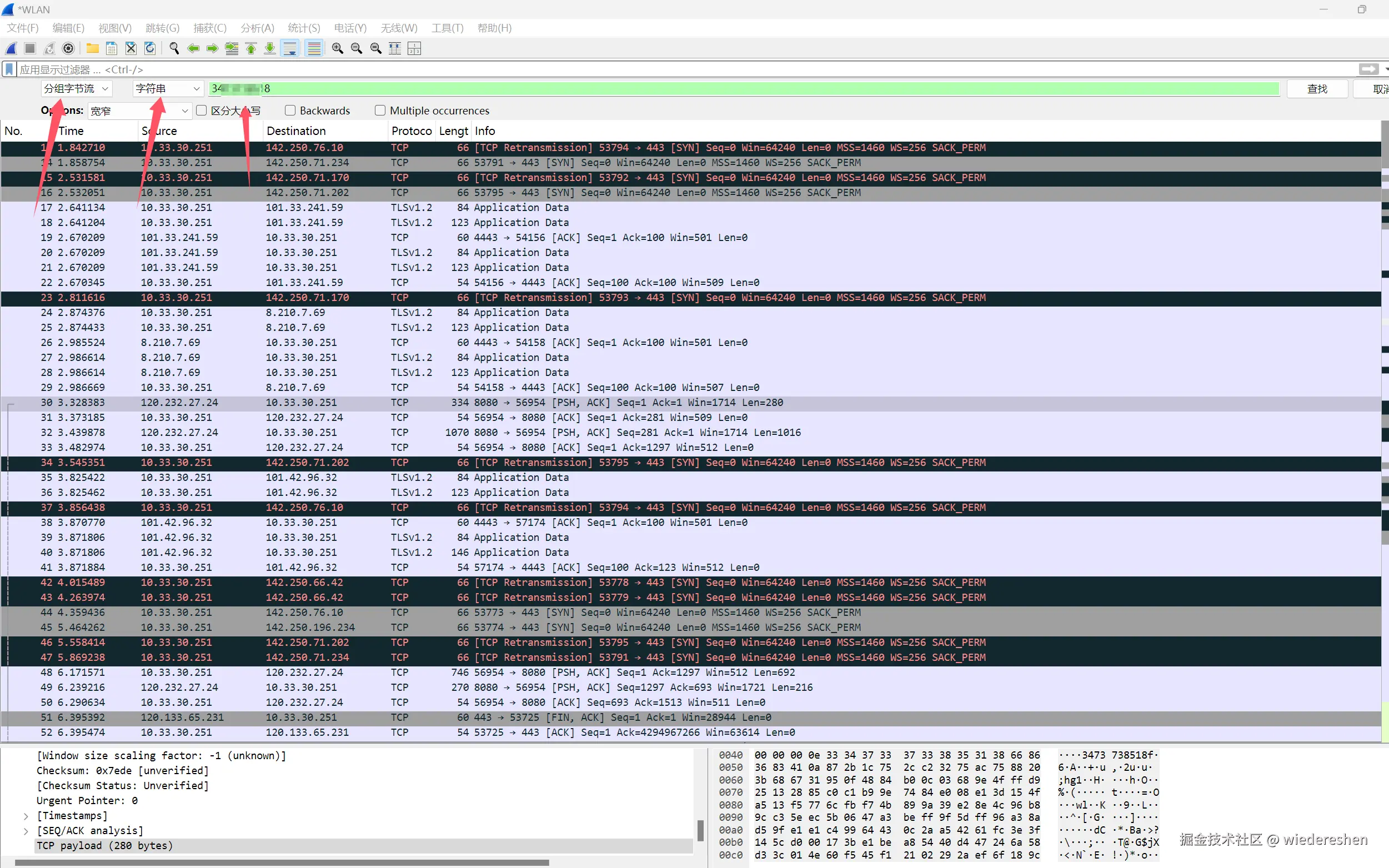Click the close capture file icon
Viewport: 1389px width, 868px height.
coord(131,49)
